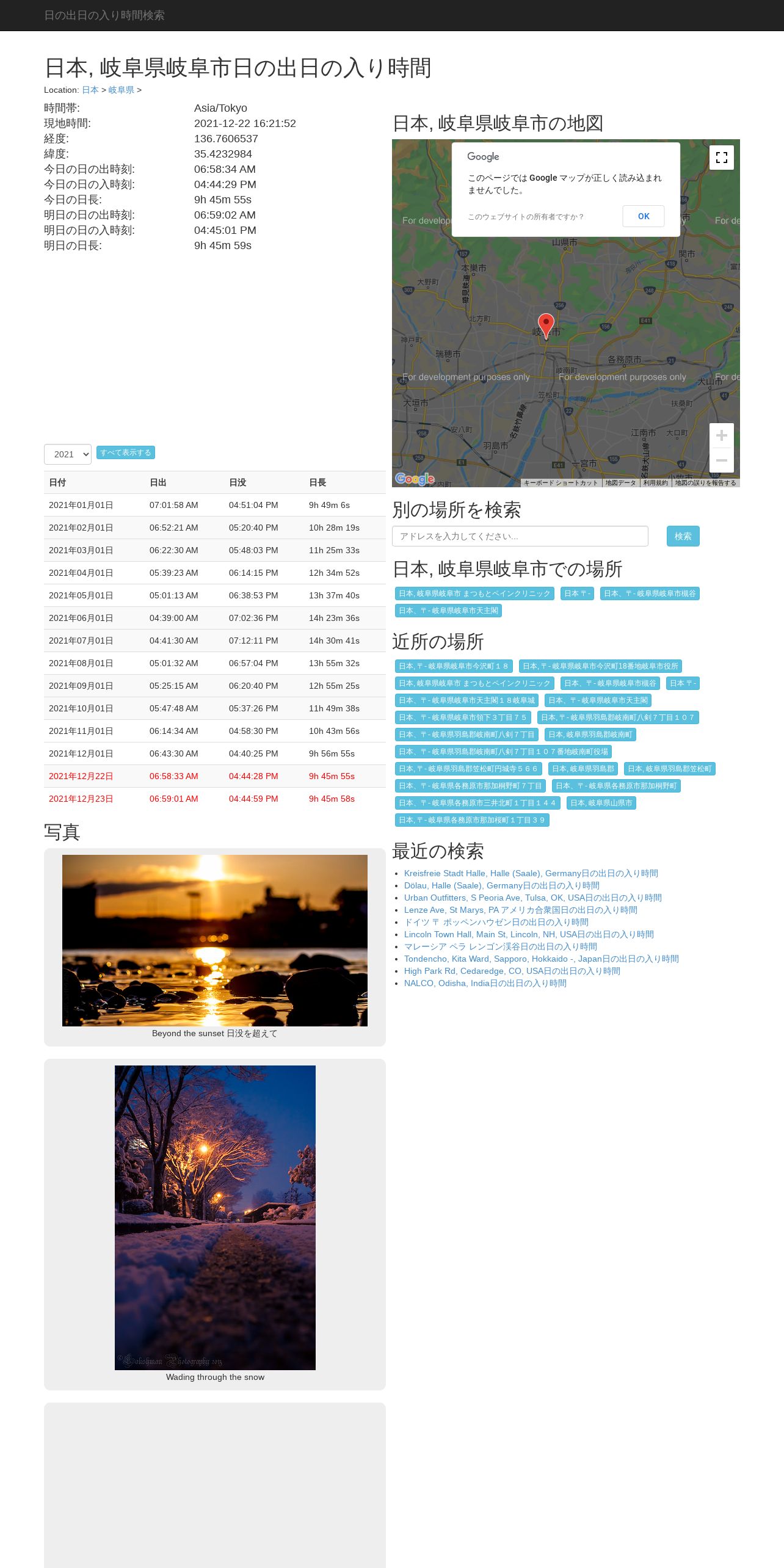The width and height of the screenshot is (784, 1568).
Task: Open Kreisfreie Stadt Halle recent search link
Action: (x=531, y=873)
